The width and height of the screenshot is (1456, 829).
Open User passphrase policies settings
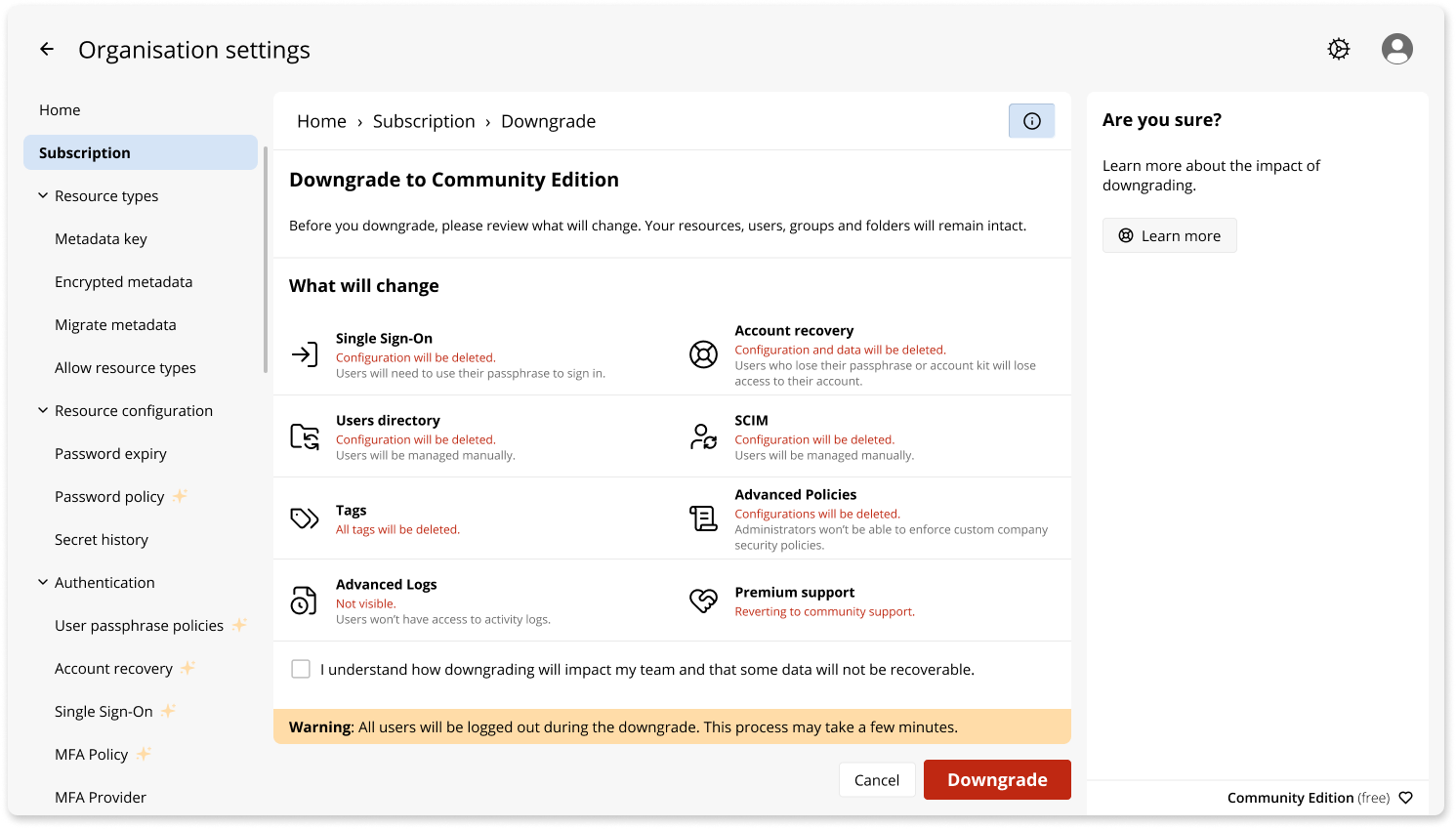click(x=139, y=626)
